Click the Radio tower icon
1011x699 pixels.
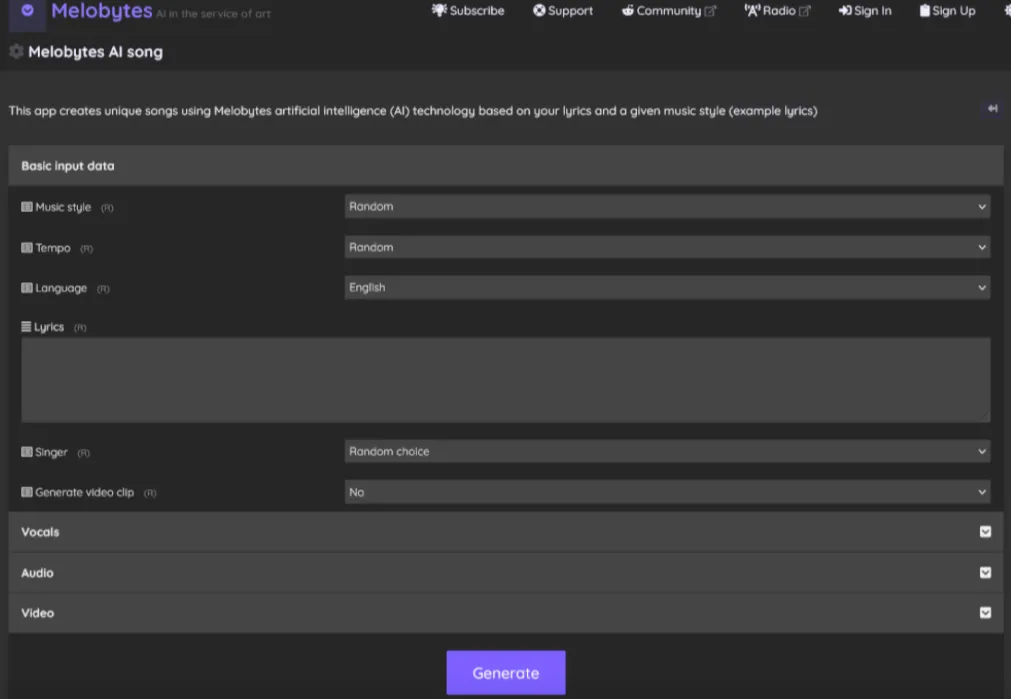click(x=752, y=10)
